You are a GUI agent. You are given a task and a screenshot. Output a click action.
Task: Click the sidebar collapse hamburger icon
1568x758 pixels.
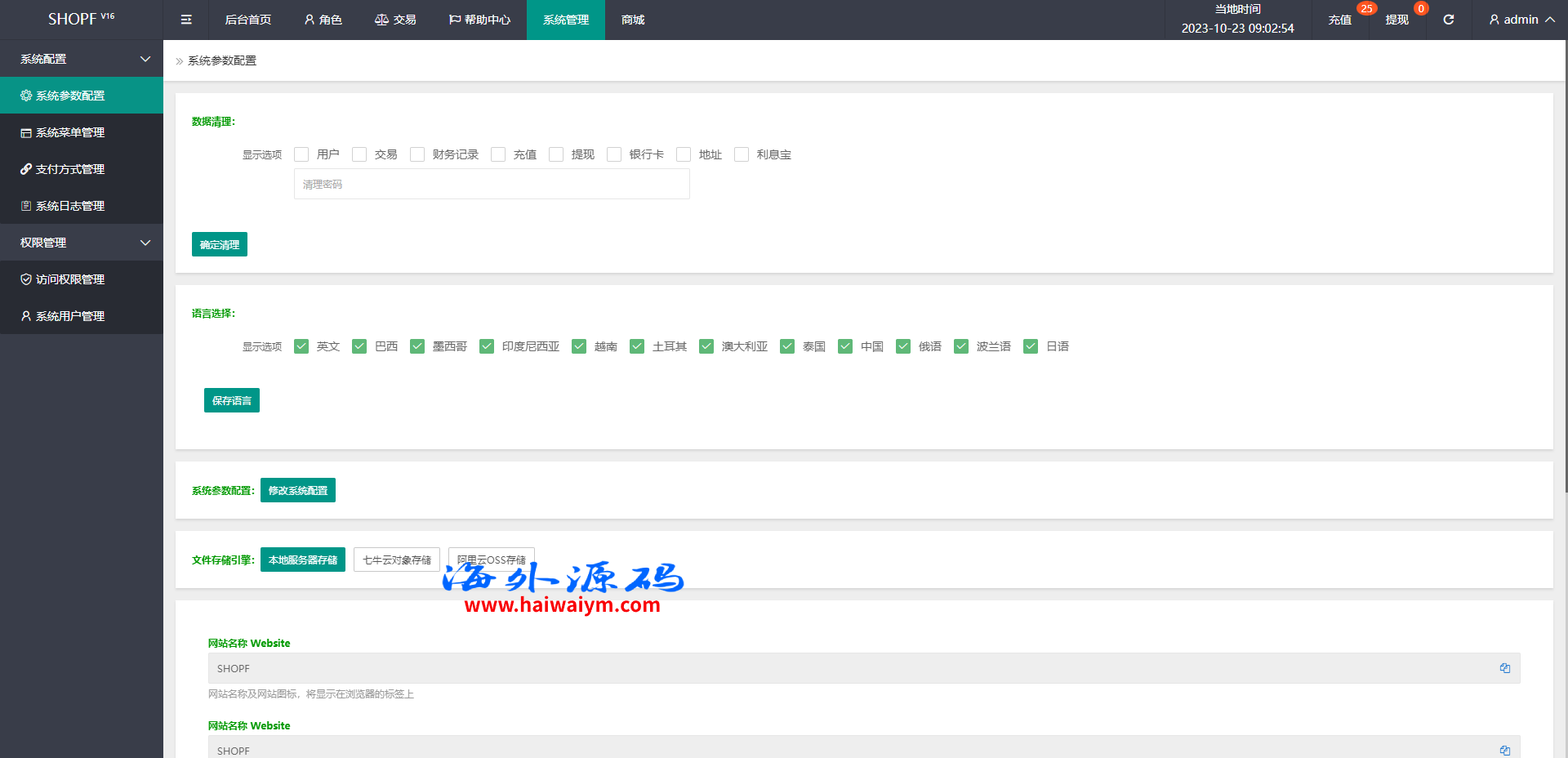click(186, 20)
